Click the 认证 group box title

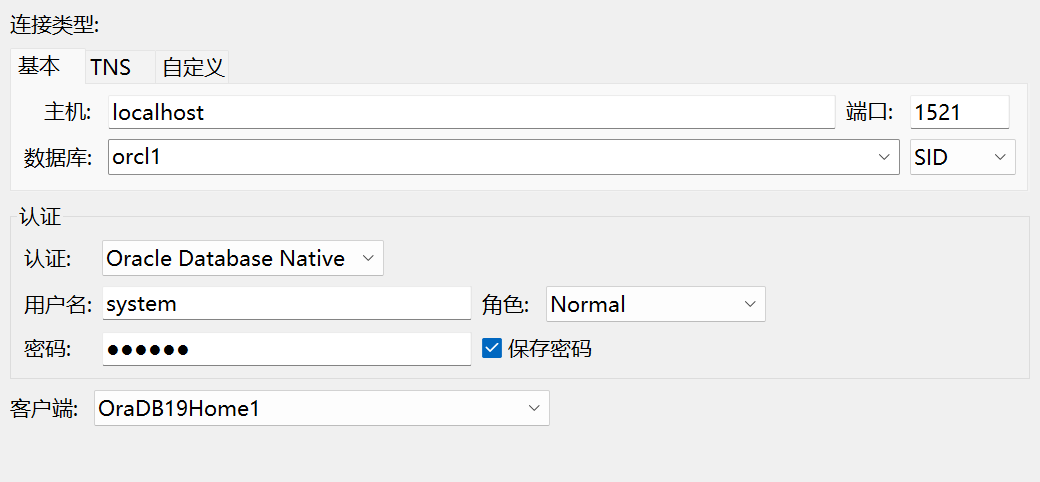click(x=41, y=217)
